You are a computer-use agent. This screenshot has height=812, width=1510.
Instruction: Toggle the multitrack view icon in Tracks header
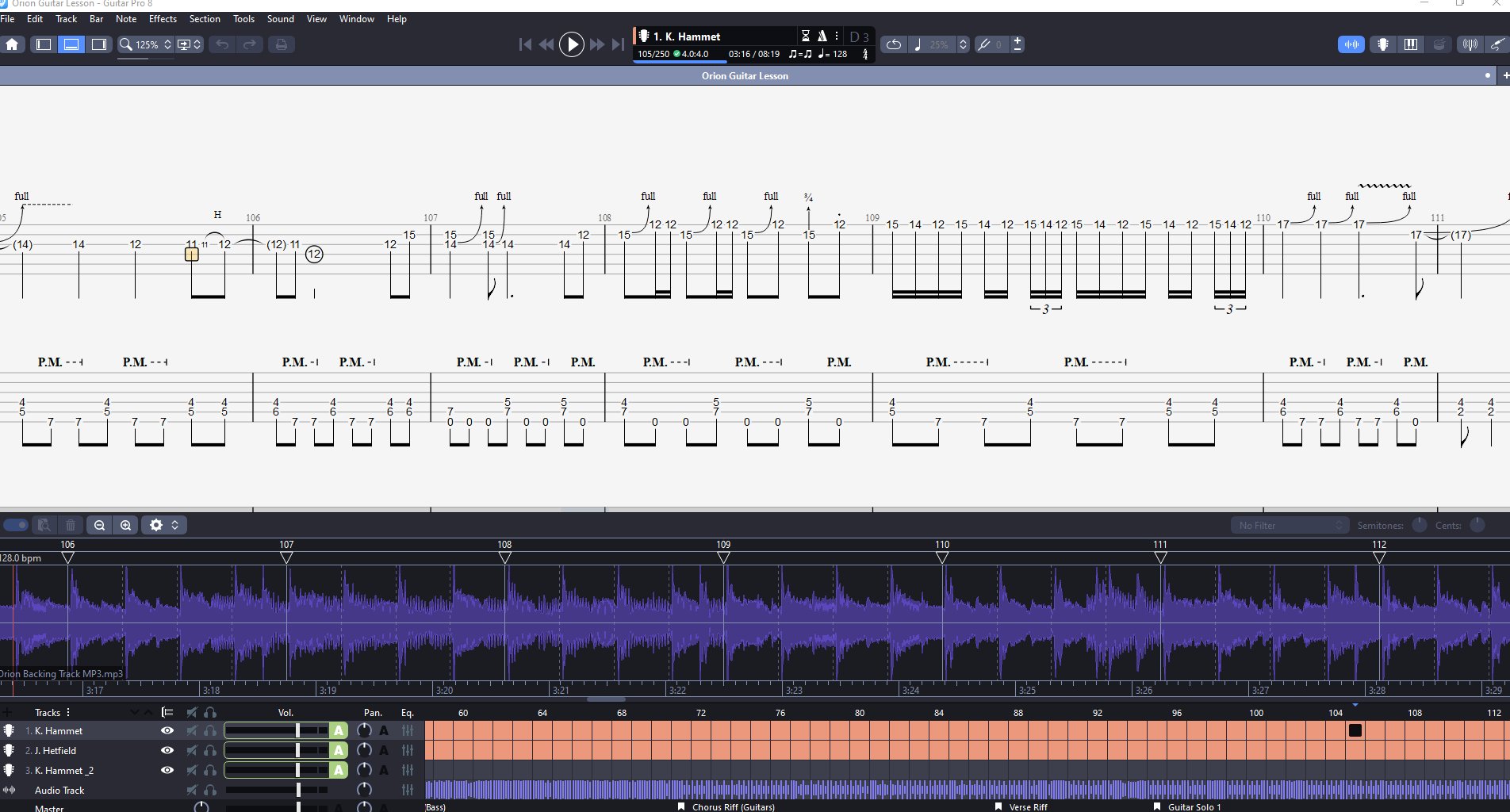coord(167,712)
